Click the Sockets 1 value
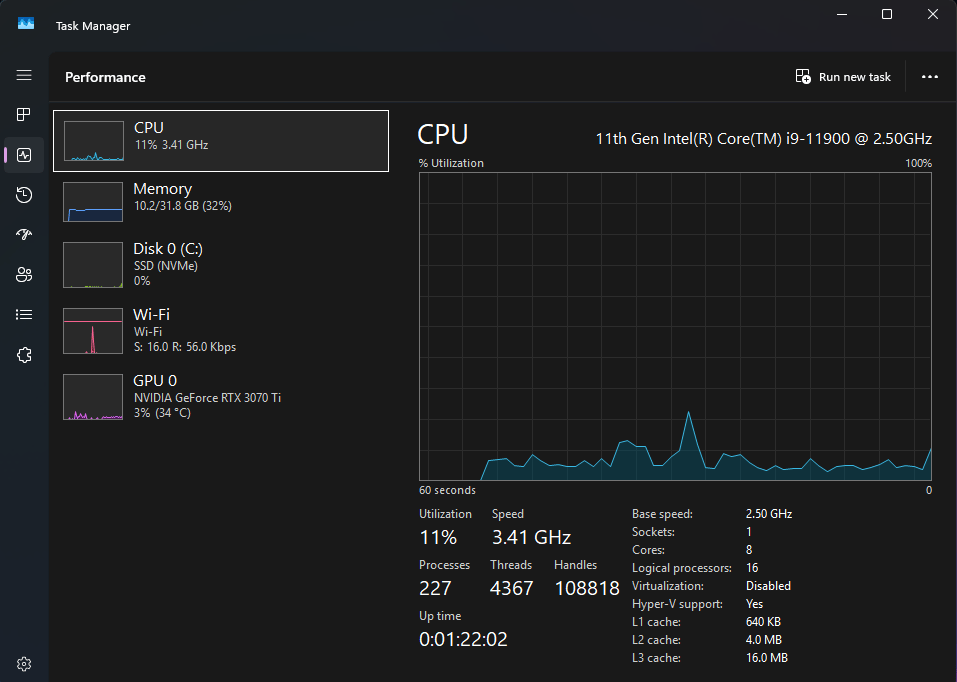957x682 pixels. coord(749,532)
